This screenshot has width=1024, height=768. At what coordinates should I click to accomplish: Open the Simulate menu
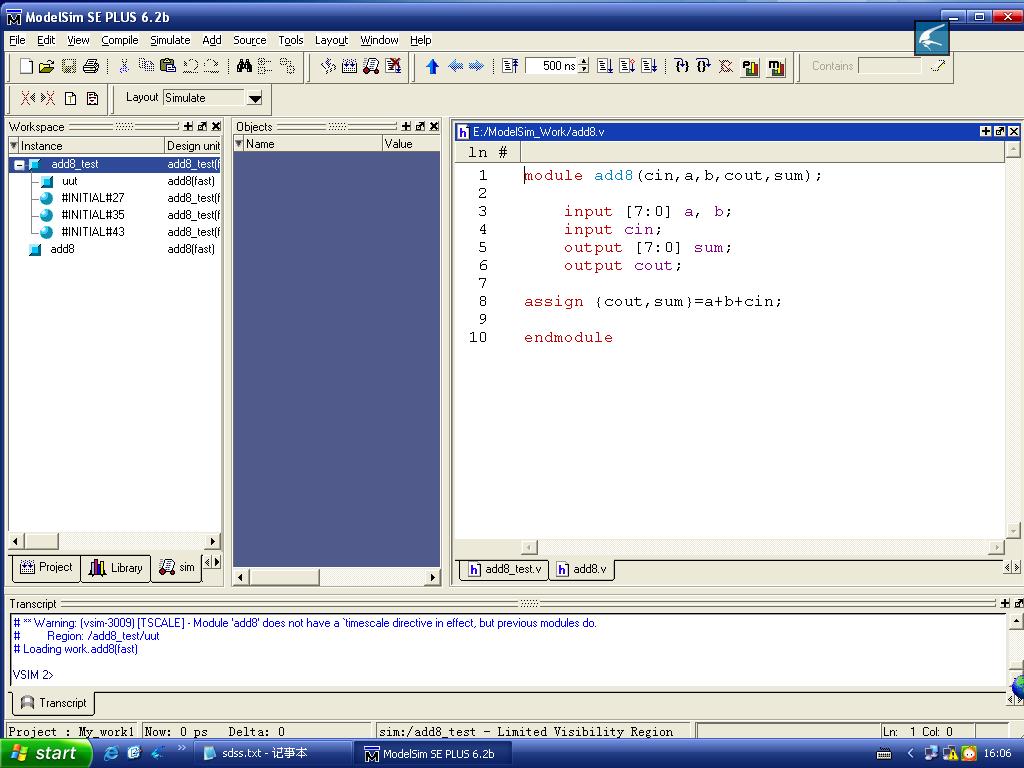(170, 40)
